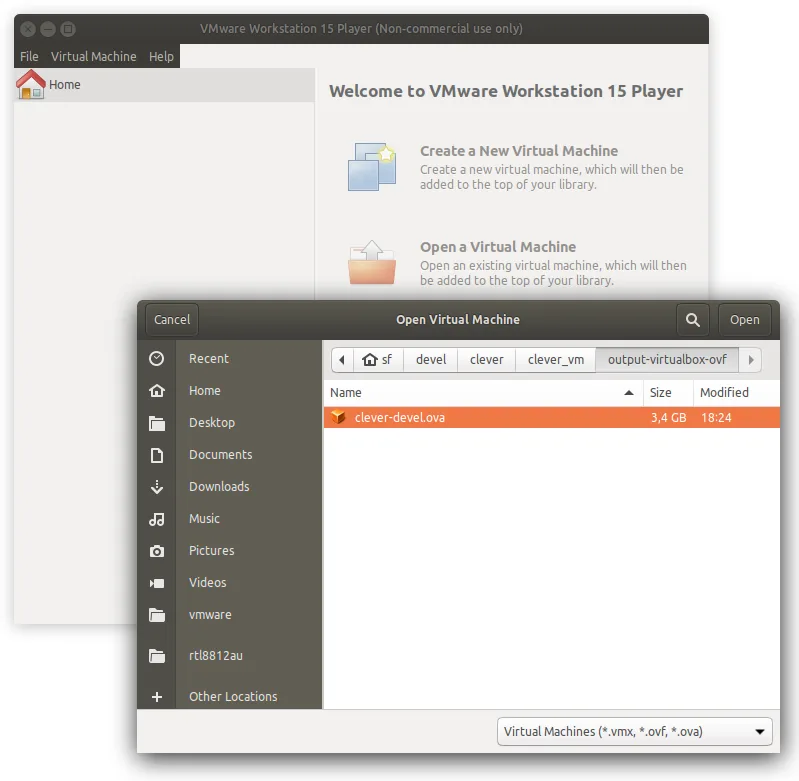This screenshot has height=781, width=799.
Task: Advance path bar with right arrow
Action: (751, 360)
